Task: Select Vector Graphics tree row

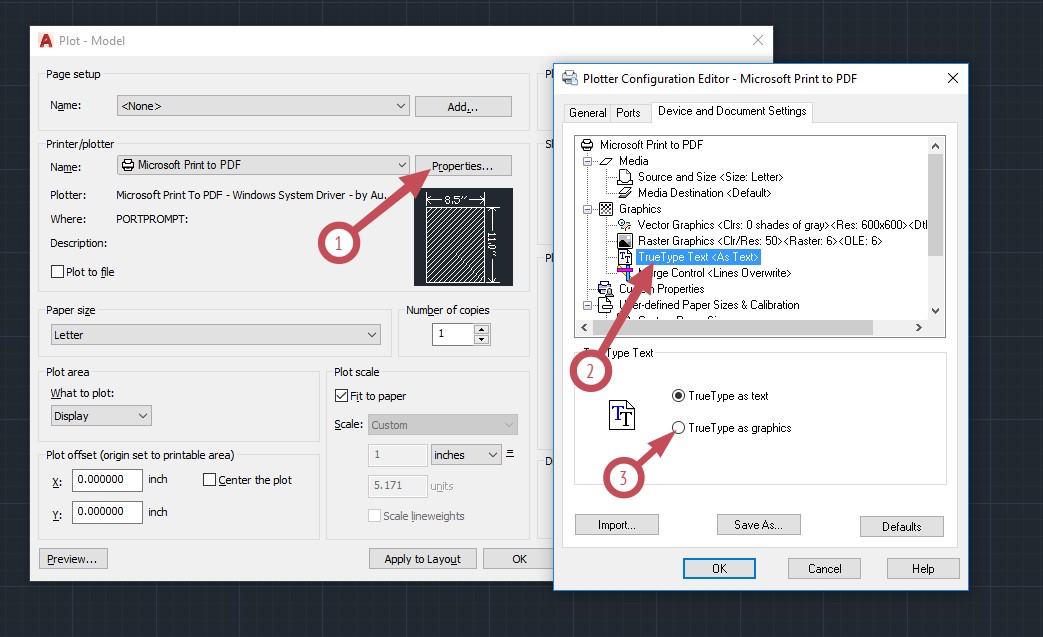Action: tap(782, 225)
